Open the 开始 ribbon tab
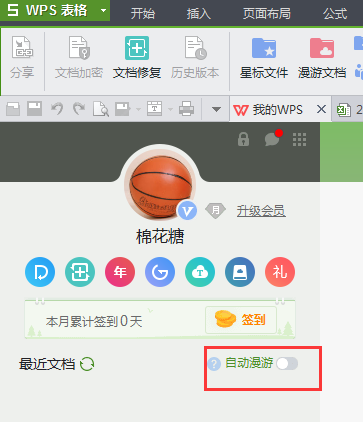The width and height of the screenshot is (363, 422). (x=143, y=13)
